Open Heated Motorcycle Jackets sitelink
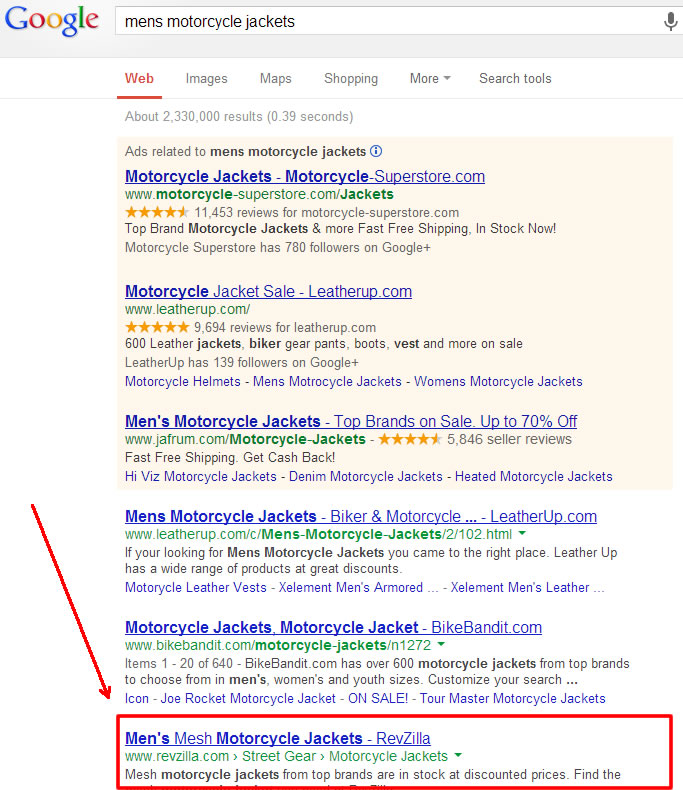Viewport: 683px width, 790px height. [x=534, y=477]
